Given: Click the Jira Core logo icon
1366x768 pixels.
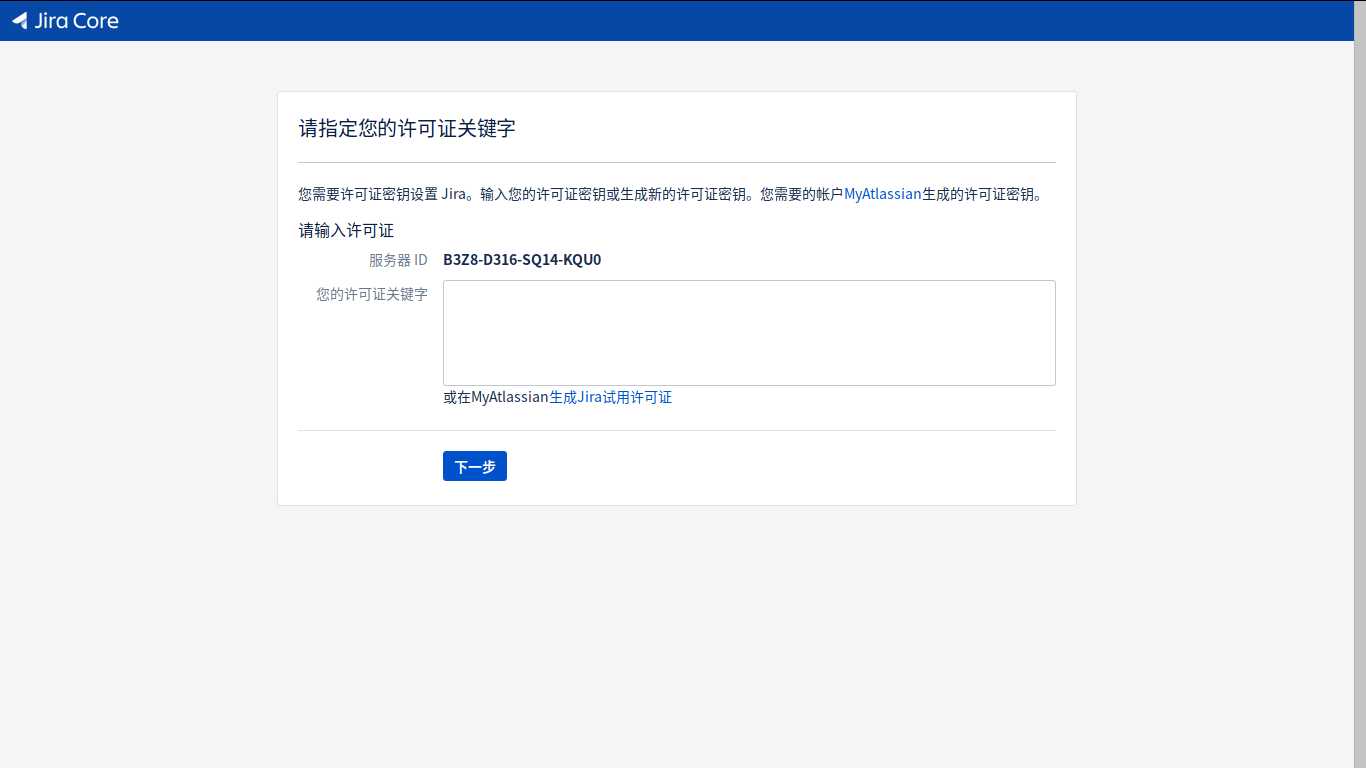Looking at the screenshot, I should pyautogui.click(x=20, y=20).
